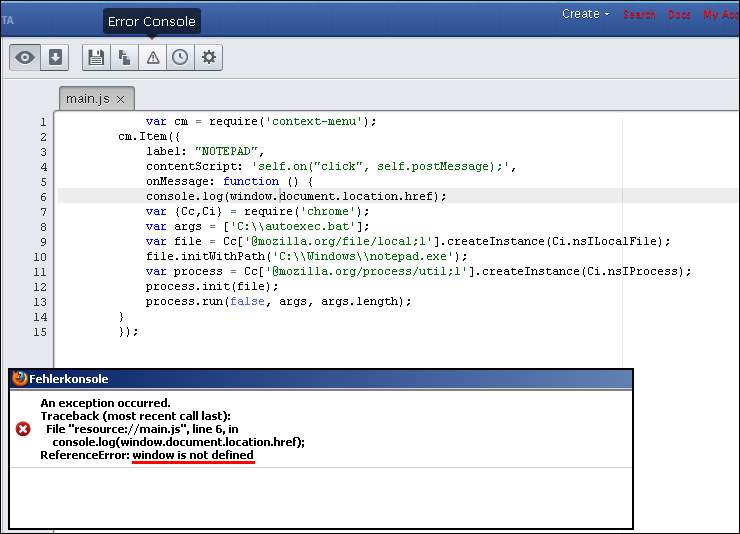Click line number 1 in the gutter
Image resolution: width=740 pixels, height=534 pixels.
coord(43,122)
